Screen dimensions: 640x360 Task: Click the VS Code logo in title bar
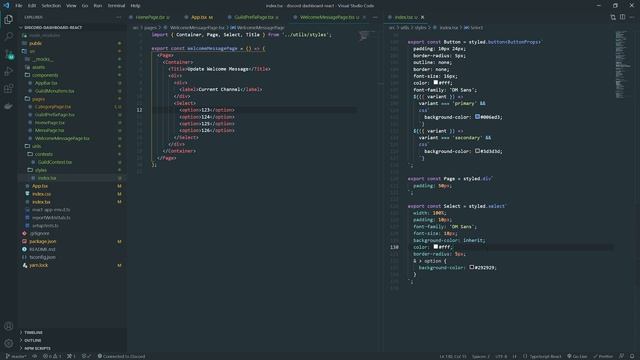(x=6, y=5)
